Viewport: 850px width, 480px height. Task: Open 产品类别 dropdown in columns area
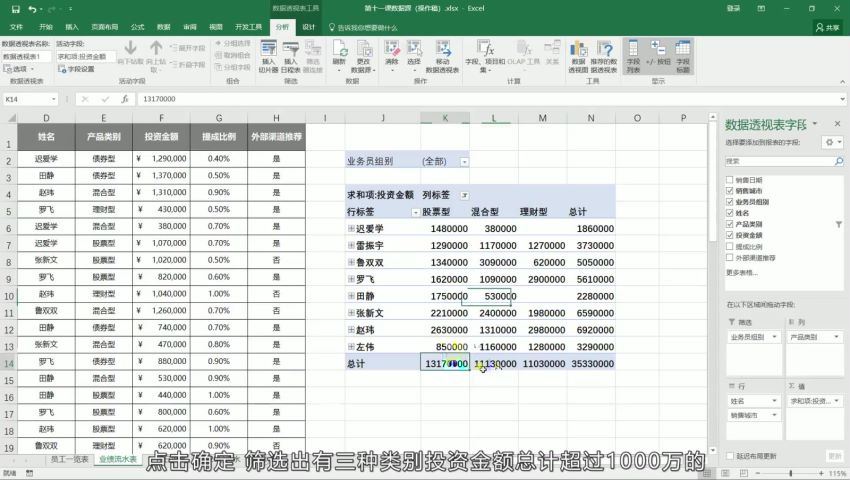tap(836, 337)
